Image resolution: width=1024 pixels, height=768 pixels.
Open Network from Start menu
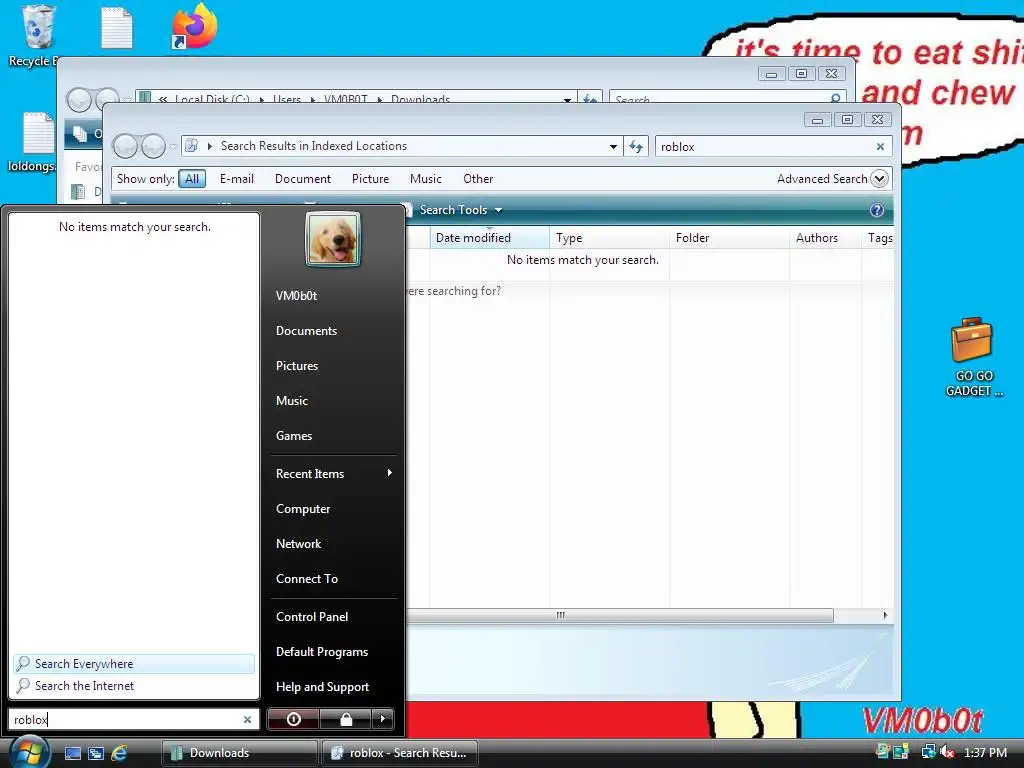tap(298, 544)
